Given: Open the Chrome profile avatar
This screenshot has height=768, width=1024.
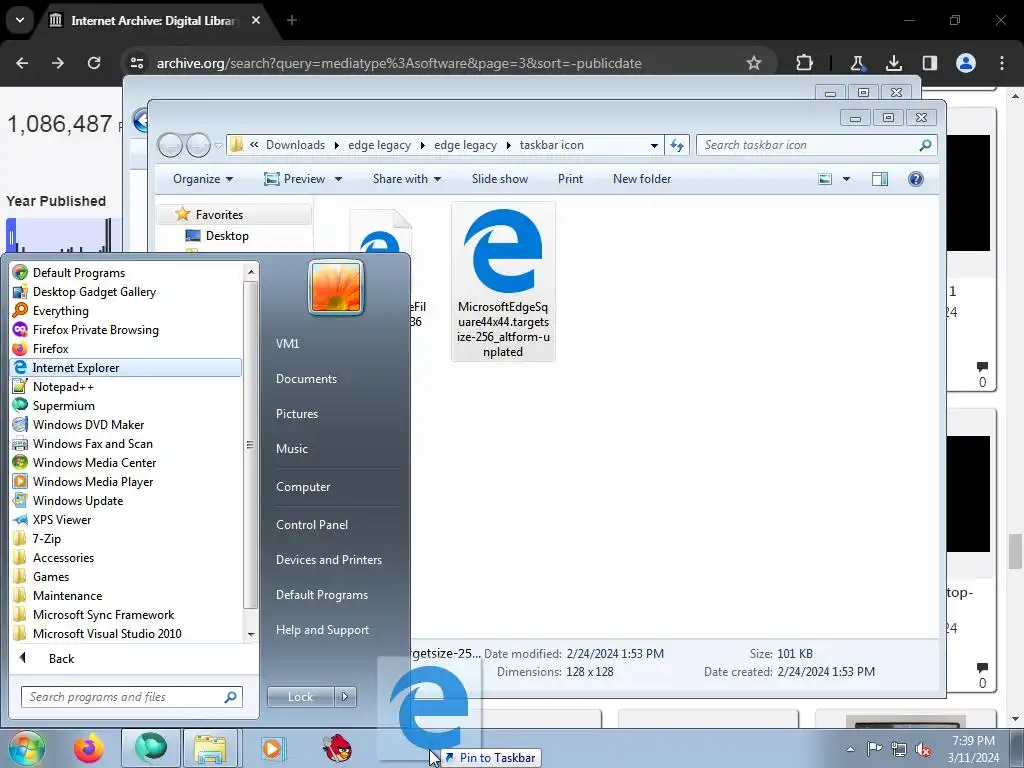Looking at the screenshot, I should [966, 63].
